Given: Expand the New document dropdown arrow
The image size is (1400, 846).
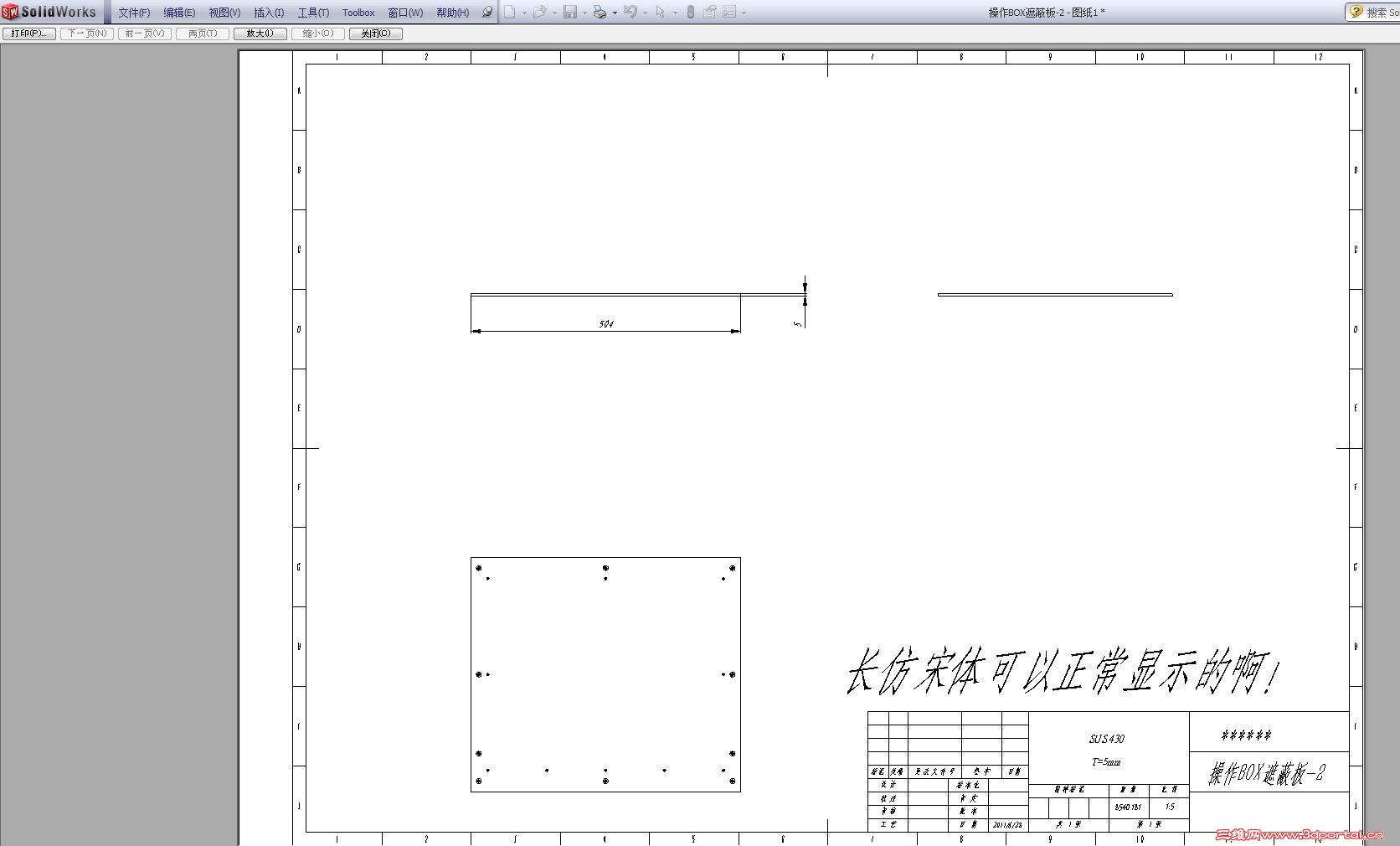Looking at the screenshot, I should click(x=524, y=13).
